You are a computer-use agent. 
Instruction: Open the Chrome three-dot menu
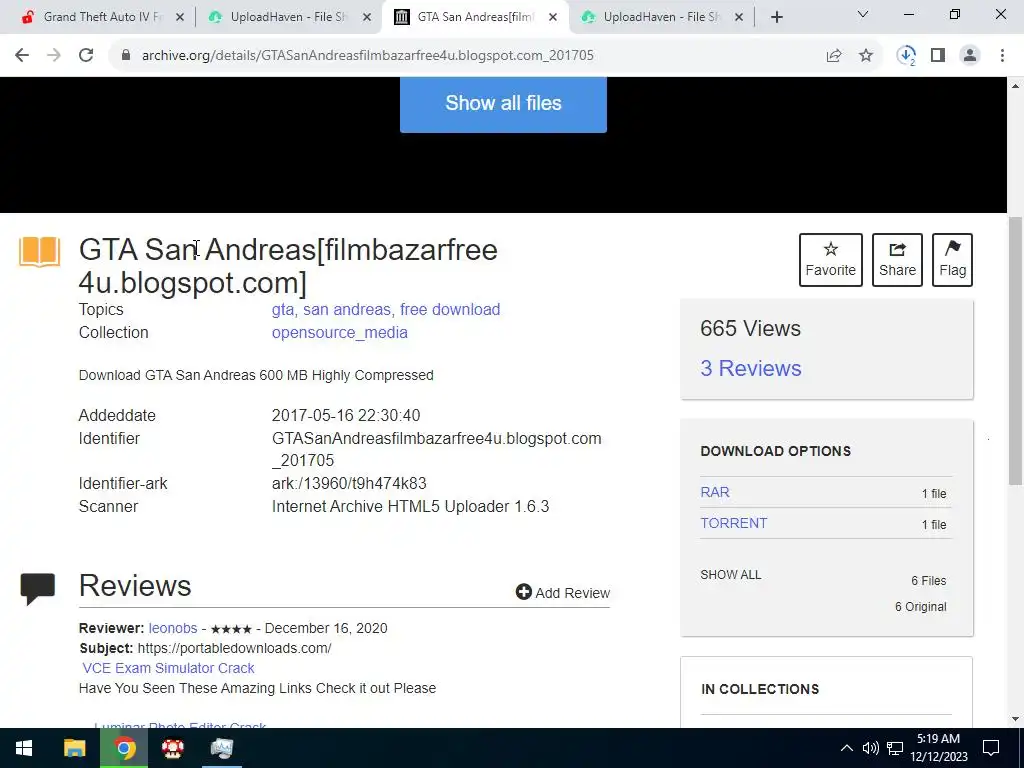1002,56
